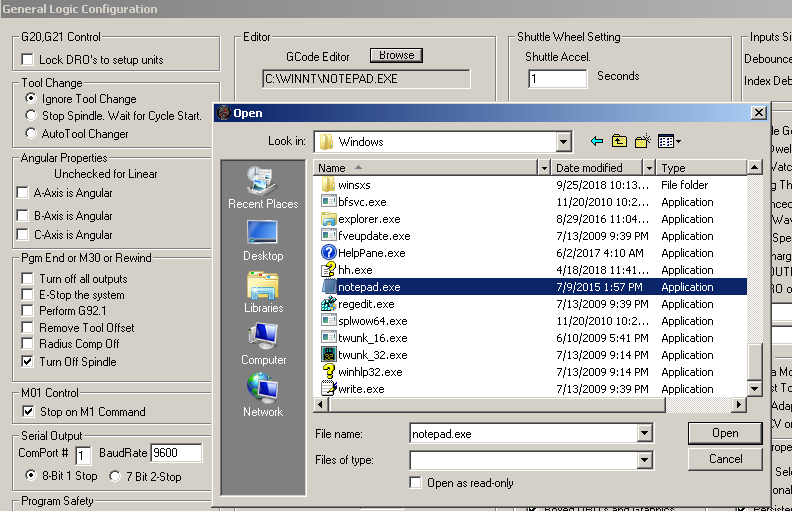Click the horizontal scrollbar track

tap(699, 404)
